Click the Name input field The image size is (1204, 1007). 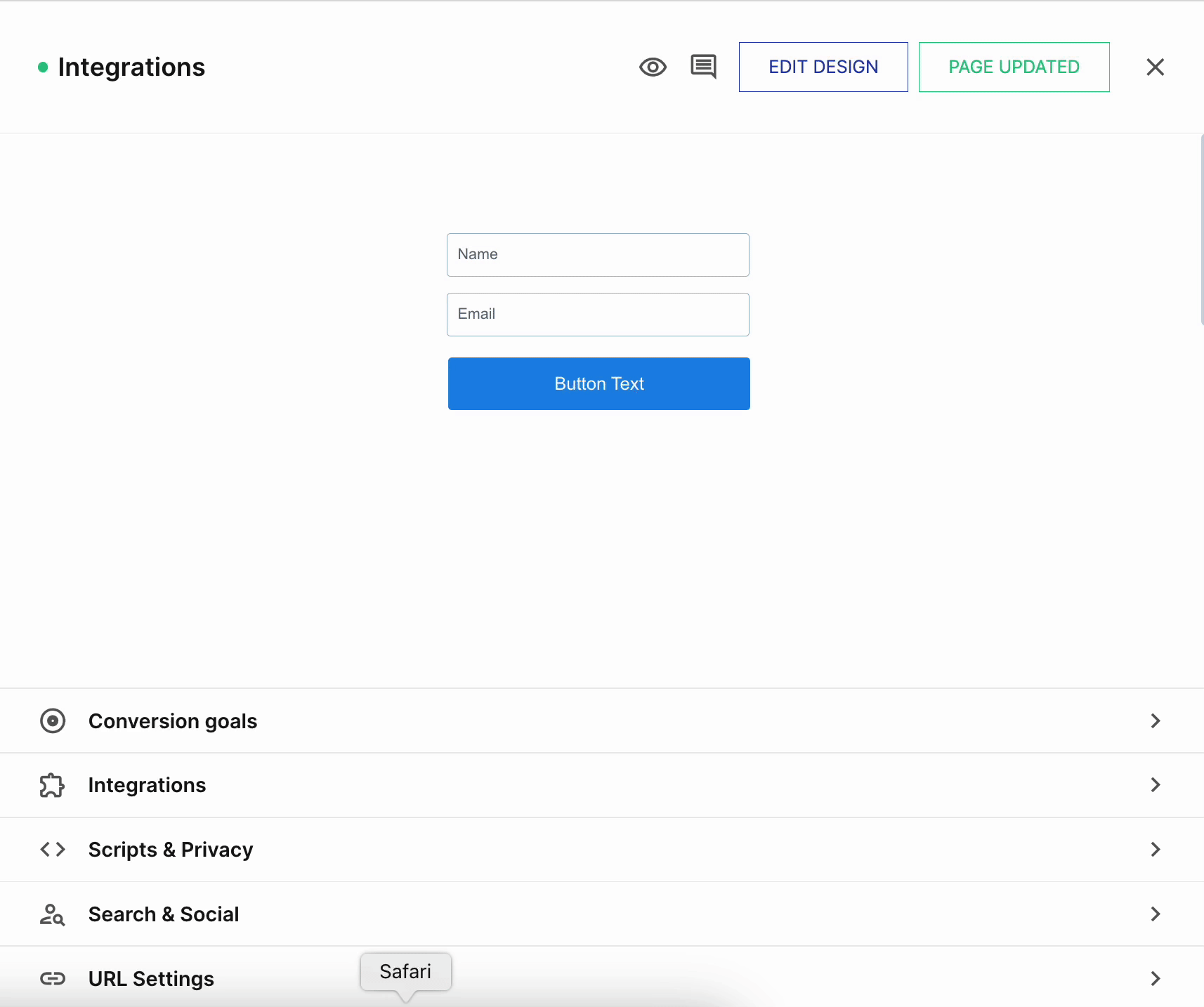598,255
